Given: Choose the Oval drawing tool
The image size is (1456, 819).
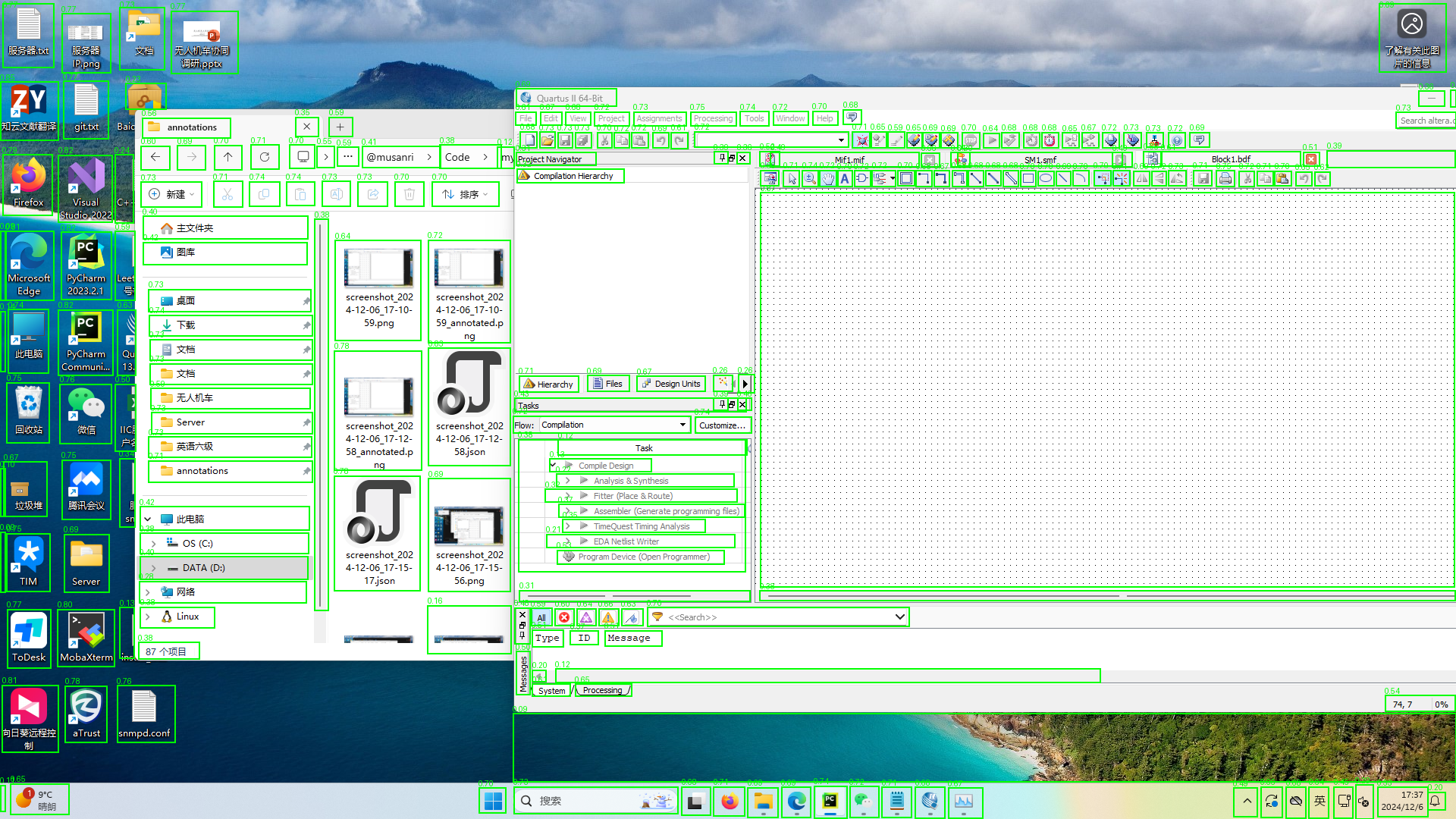Looking at the screenshot, I should point(1046,179).
